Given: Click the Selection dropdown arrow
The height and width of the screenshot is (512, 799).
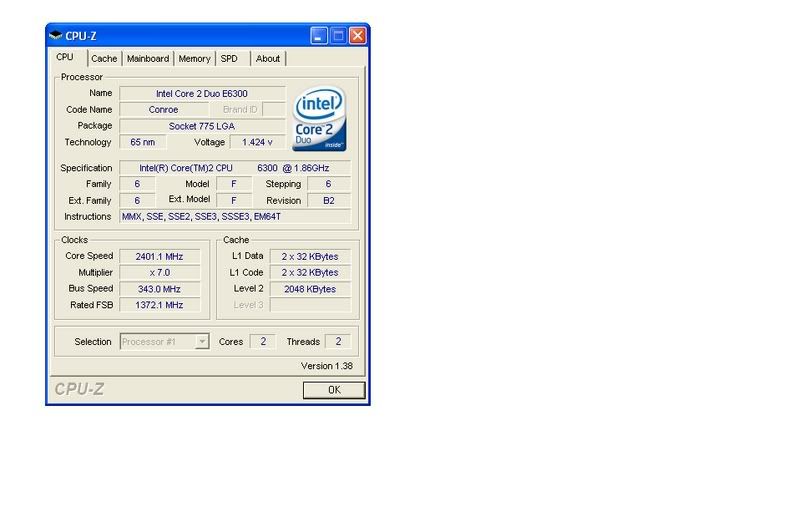Looking at the screenshot, I should click(202, 341).
